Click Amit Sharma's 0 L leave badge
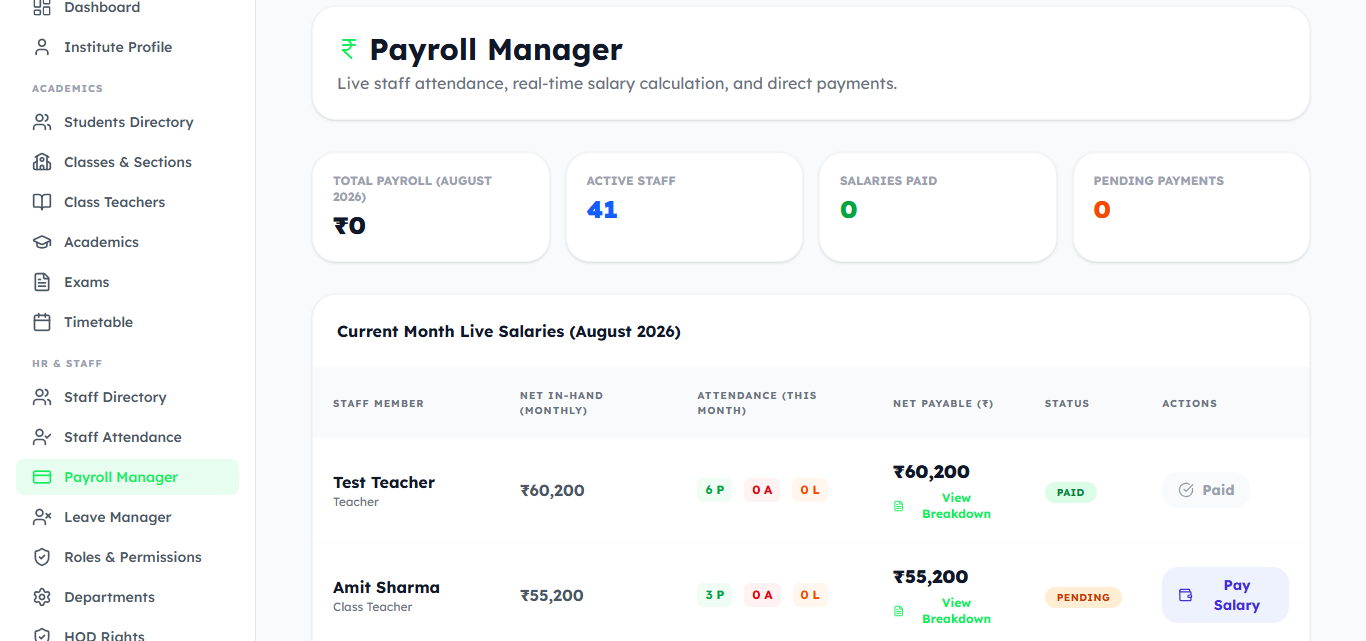The image size is (1366, 641). [x=810, y=595]
